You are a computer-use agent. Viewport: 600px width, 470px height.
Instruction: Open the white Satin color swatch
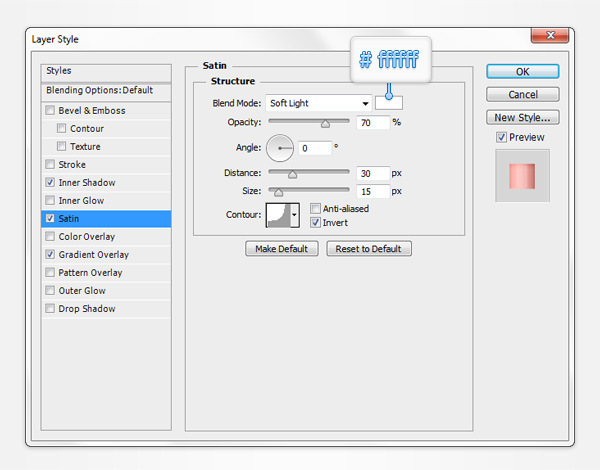pyautogui.click(x=389, y=103)
